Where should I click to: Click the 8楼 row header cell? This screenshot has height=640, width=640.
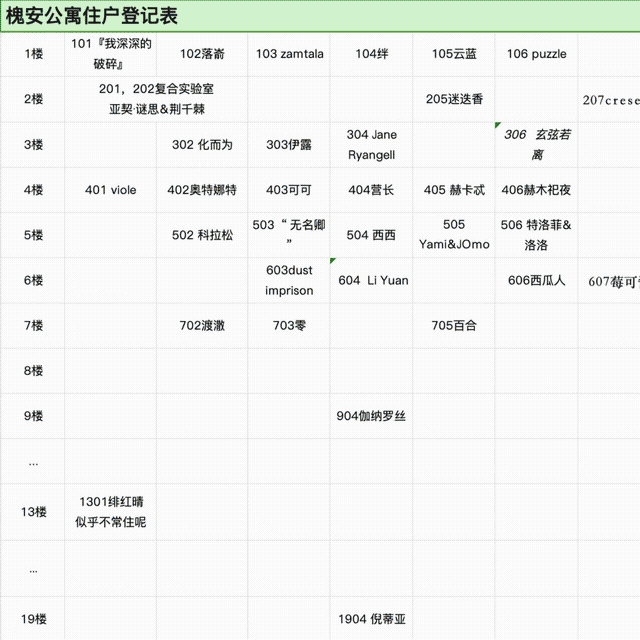click(x=33, y=371)
